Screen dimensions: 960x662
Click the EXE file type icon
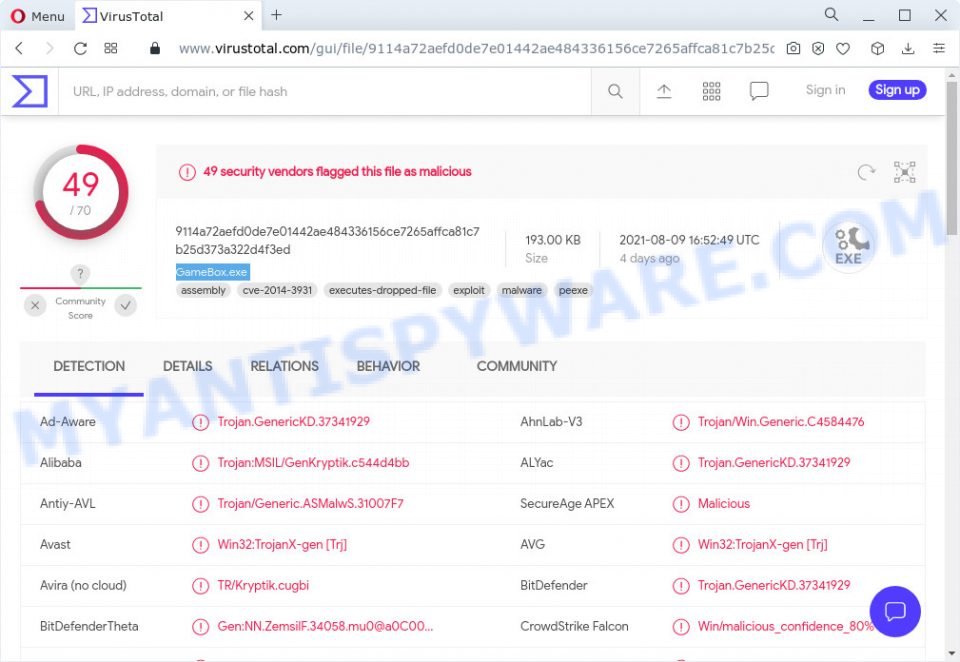click(x=848, y=247)
